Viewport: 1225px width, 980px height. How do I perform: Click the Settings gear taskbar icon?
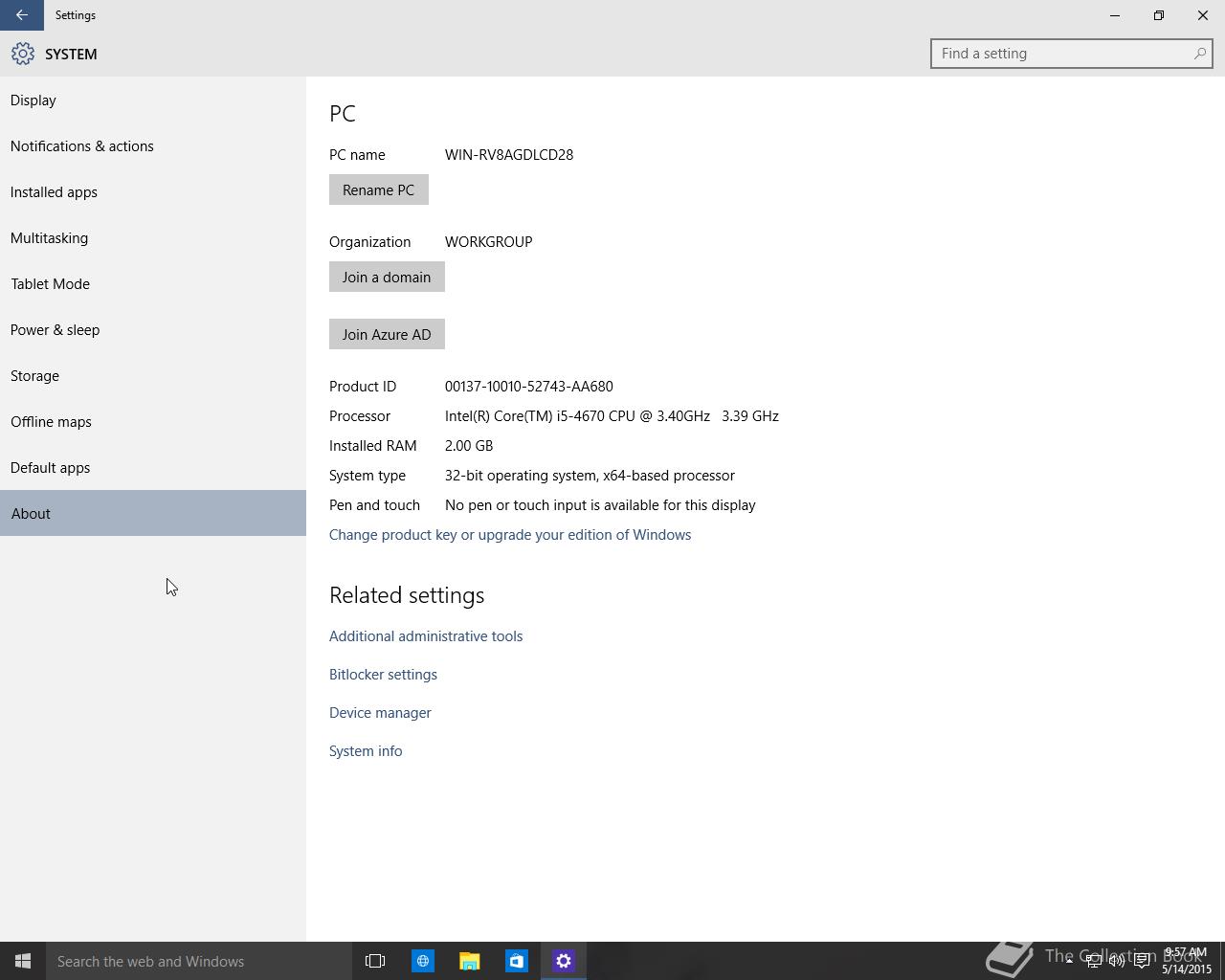coord(564,961)
